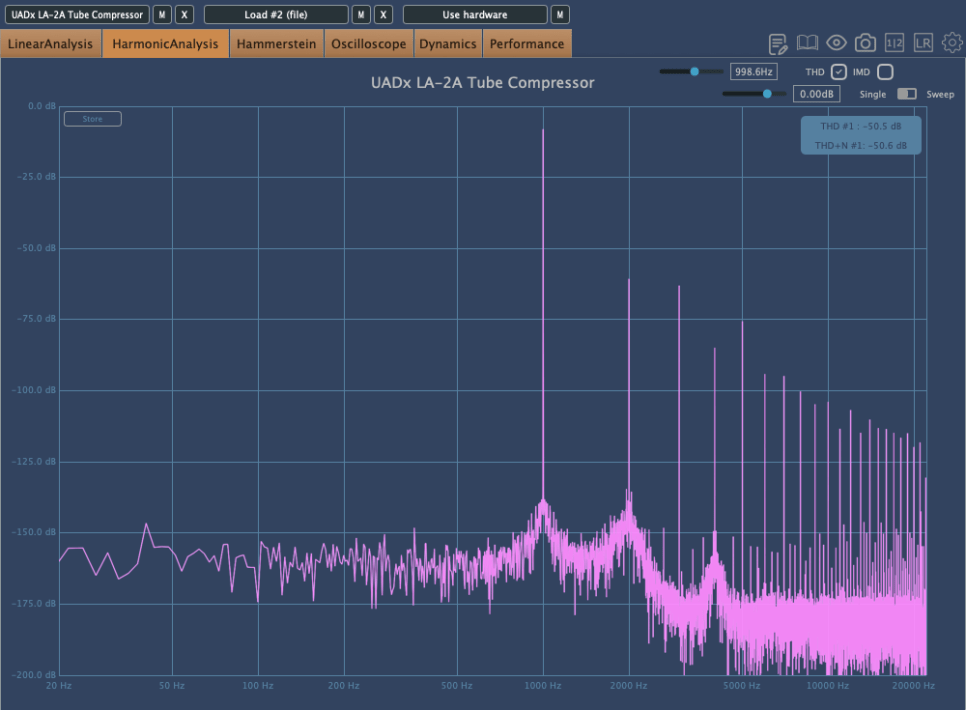Open the notes editor icon
The width and height of the screenshot is (966, 710).
tap(778, 43)
